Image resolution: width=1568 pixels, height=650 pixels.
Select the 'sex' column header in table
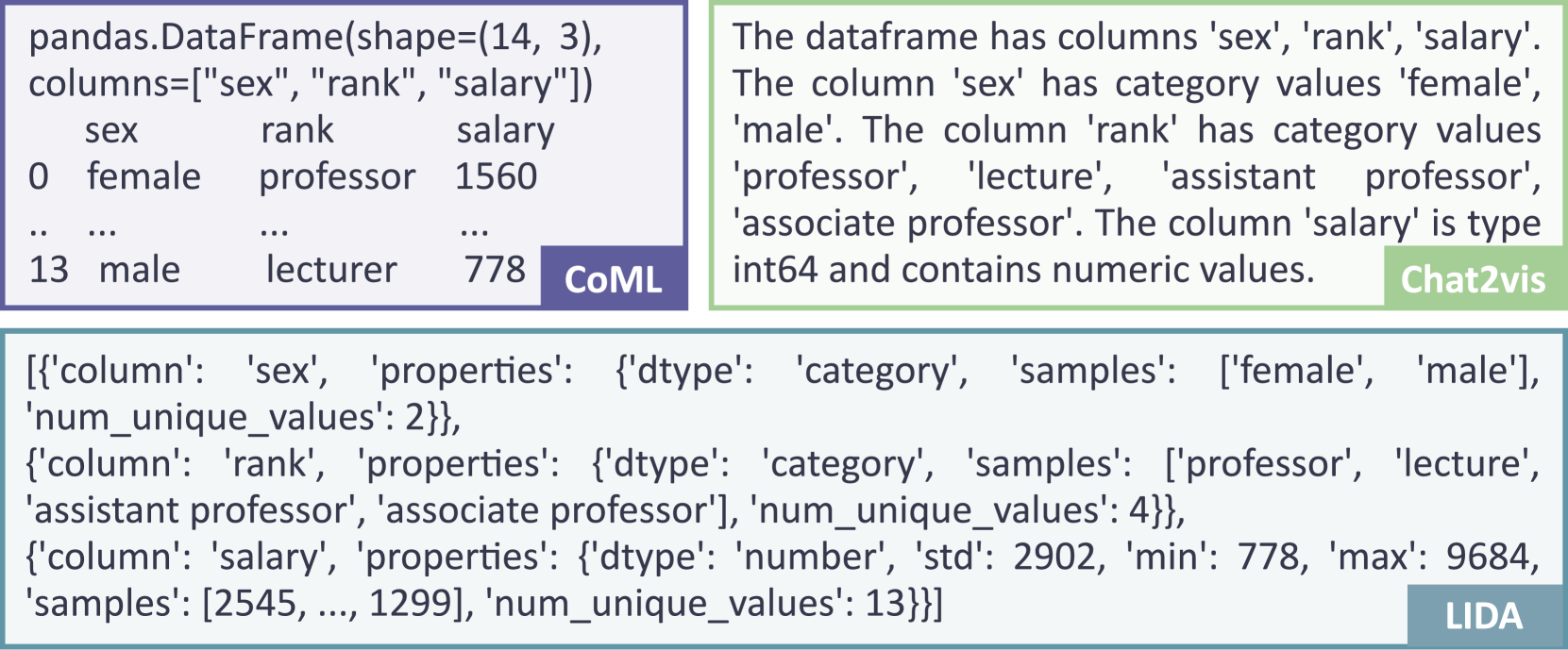click(111, 130)
